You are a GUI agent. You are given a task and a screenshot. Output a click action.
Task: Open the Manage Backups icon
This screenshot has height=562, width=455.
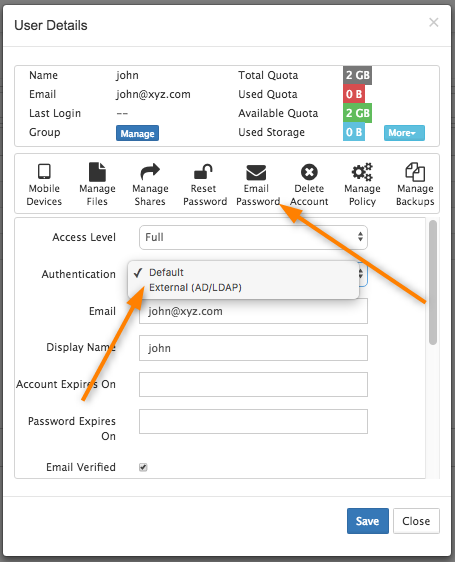(415, 172)
